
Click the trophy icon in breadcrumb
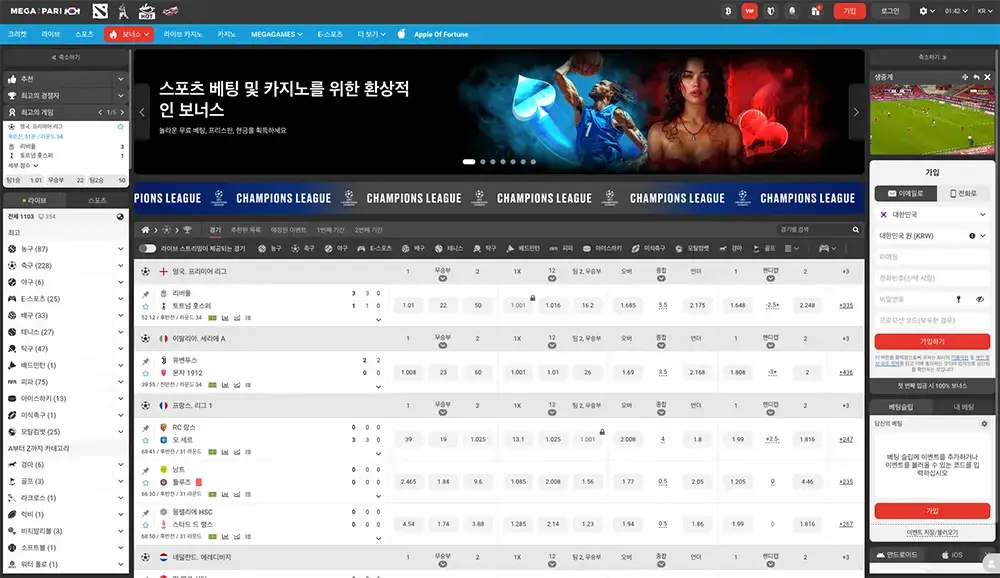tap(187, 230)
